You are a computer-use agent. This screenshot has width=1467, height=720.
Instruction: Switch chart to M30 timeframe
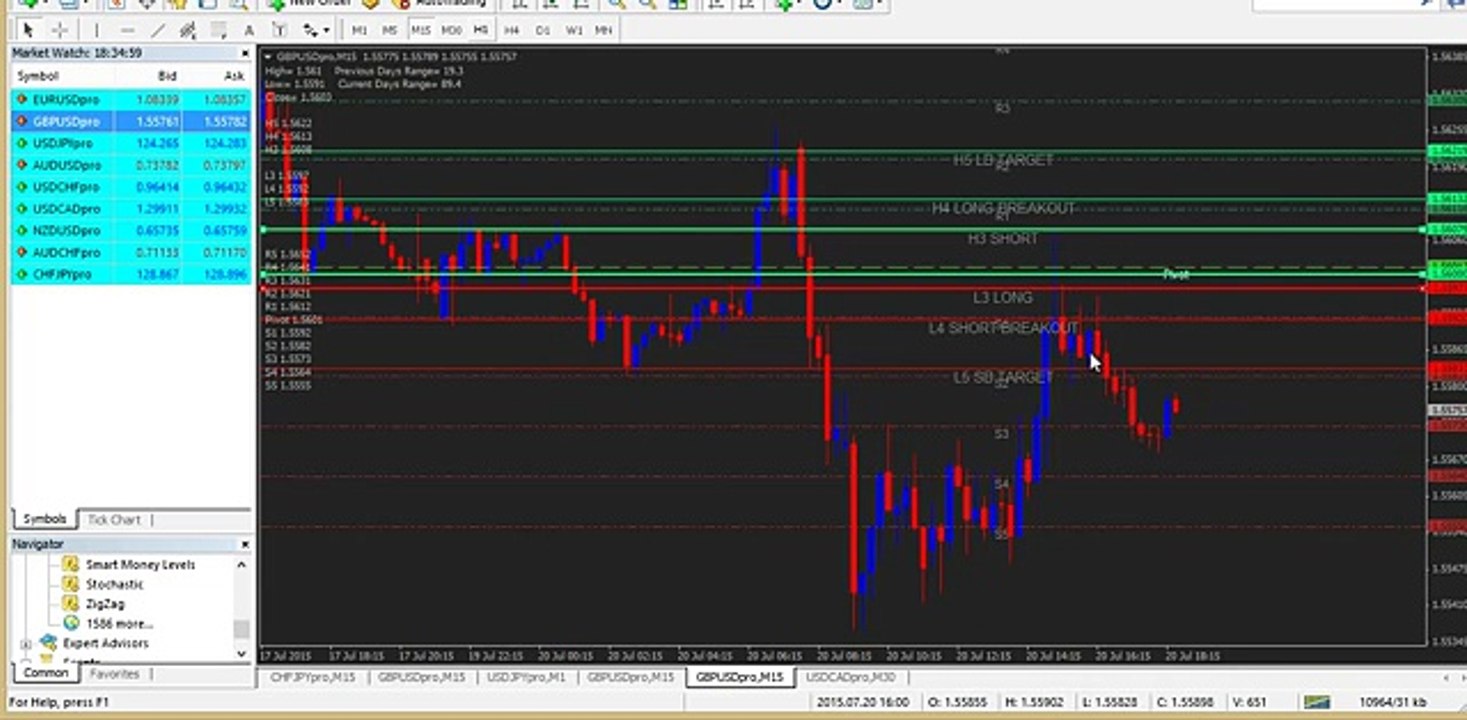(452, 30)
